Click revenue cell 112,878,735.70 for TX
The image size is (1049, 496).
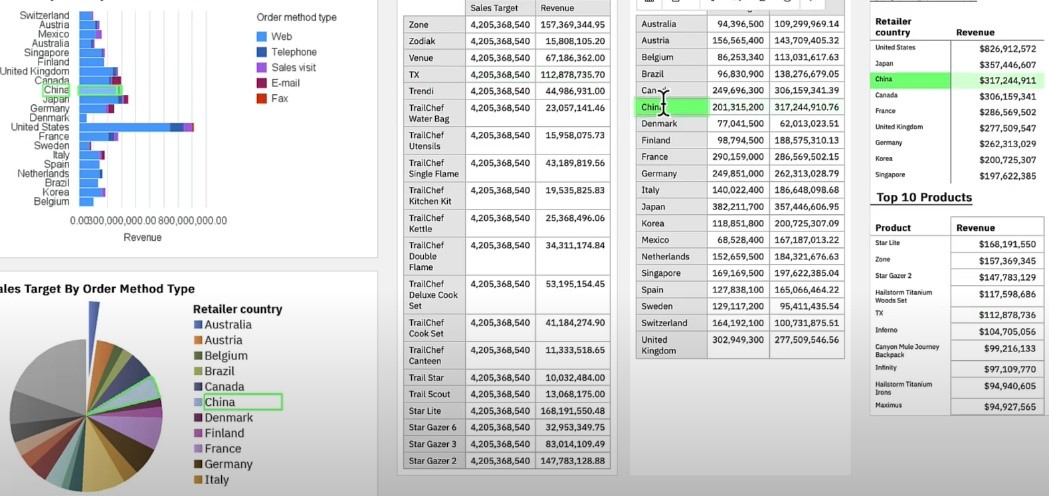point(573,74)
